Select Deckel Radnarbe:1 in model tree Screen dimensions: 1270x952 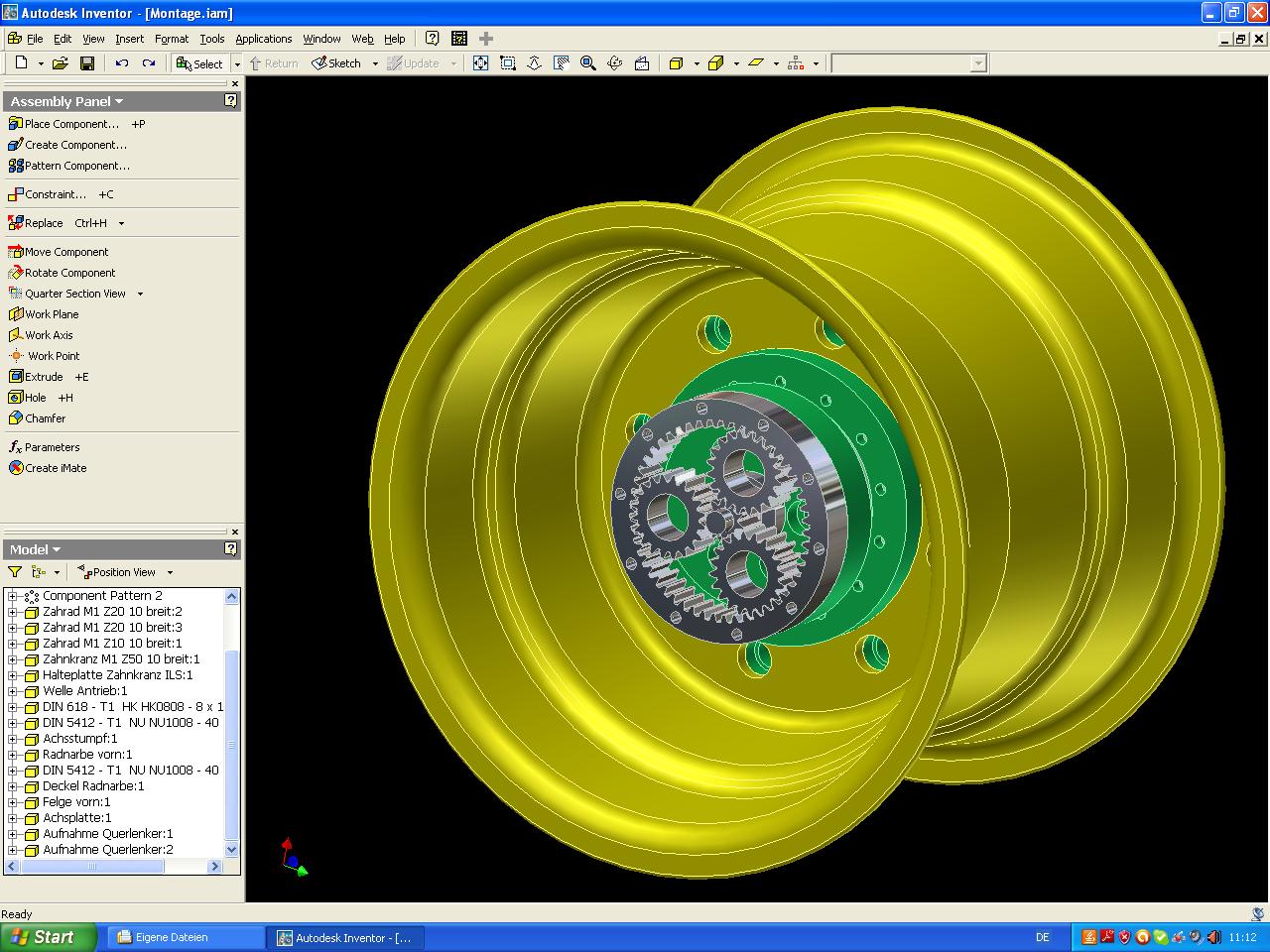(93, 786)
